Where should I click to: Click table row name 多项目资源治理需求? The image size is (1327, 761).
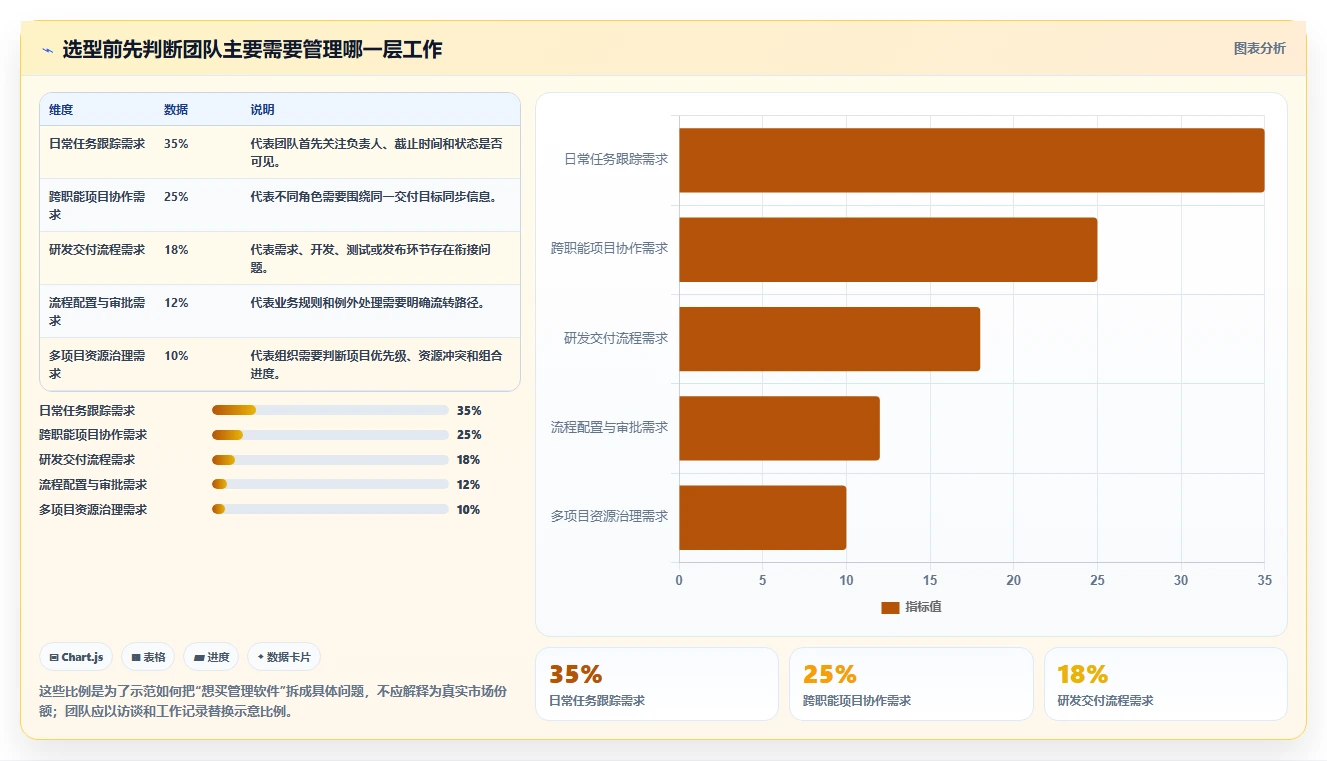[x=97, y=365]
